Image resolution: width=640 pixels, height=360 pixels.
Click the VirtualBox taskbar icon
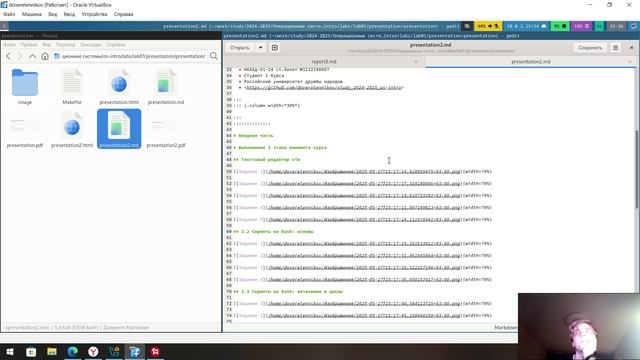135,351
